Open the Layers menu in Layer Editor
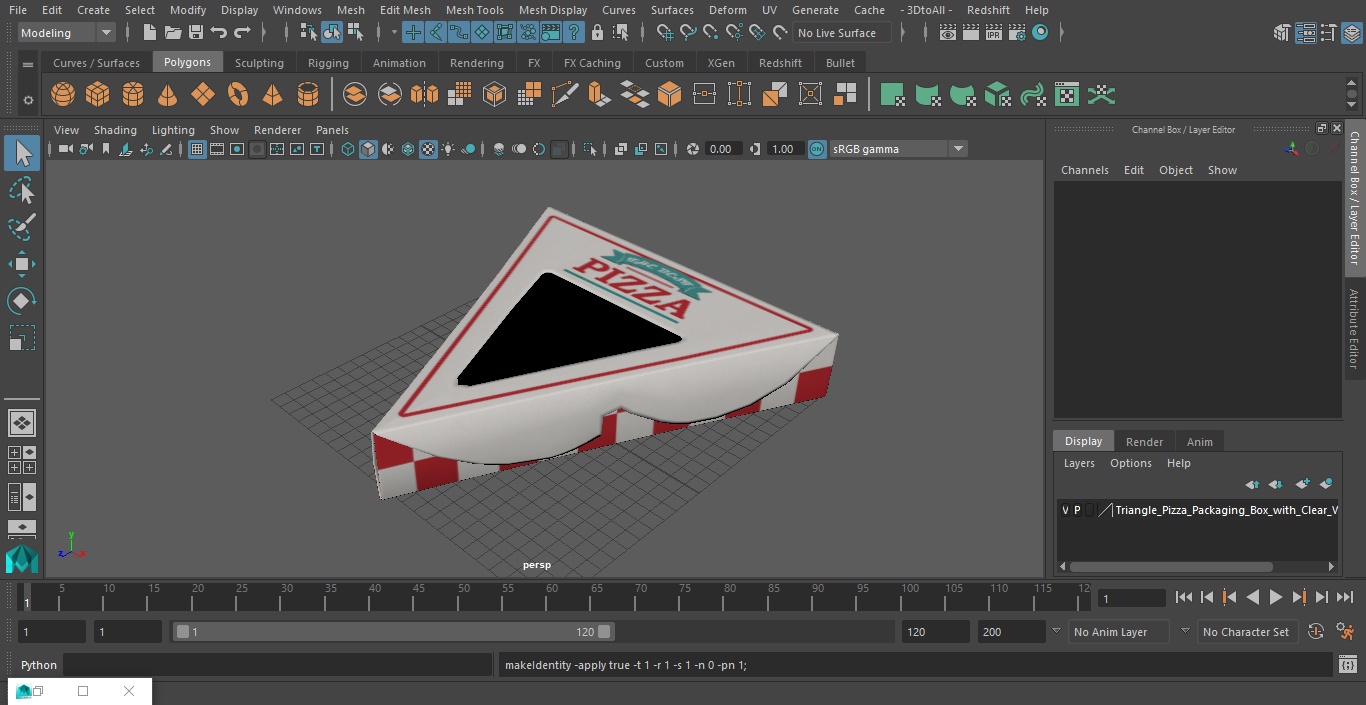This screenshot has height=705, width=1366. pyautogui.click(x=1079, y=463)
